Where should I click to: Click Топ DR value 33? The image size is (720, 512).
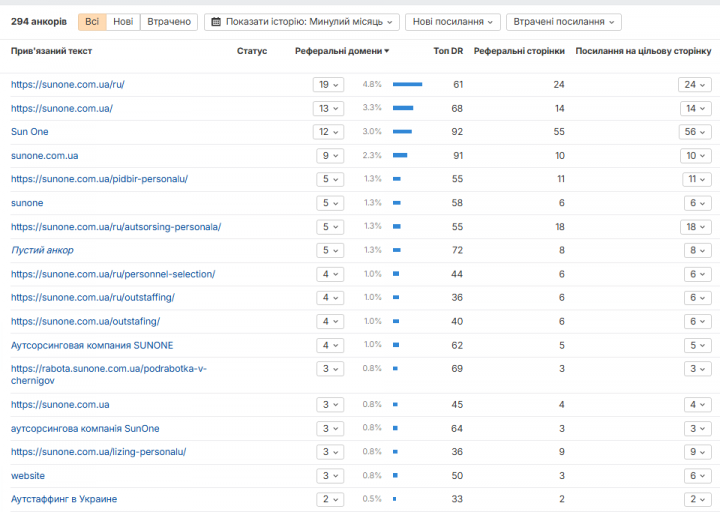(457, 499)
